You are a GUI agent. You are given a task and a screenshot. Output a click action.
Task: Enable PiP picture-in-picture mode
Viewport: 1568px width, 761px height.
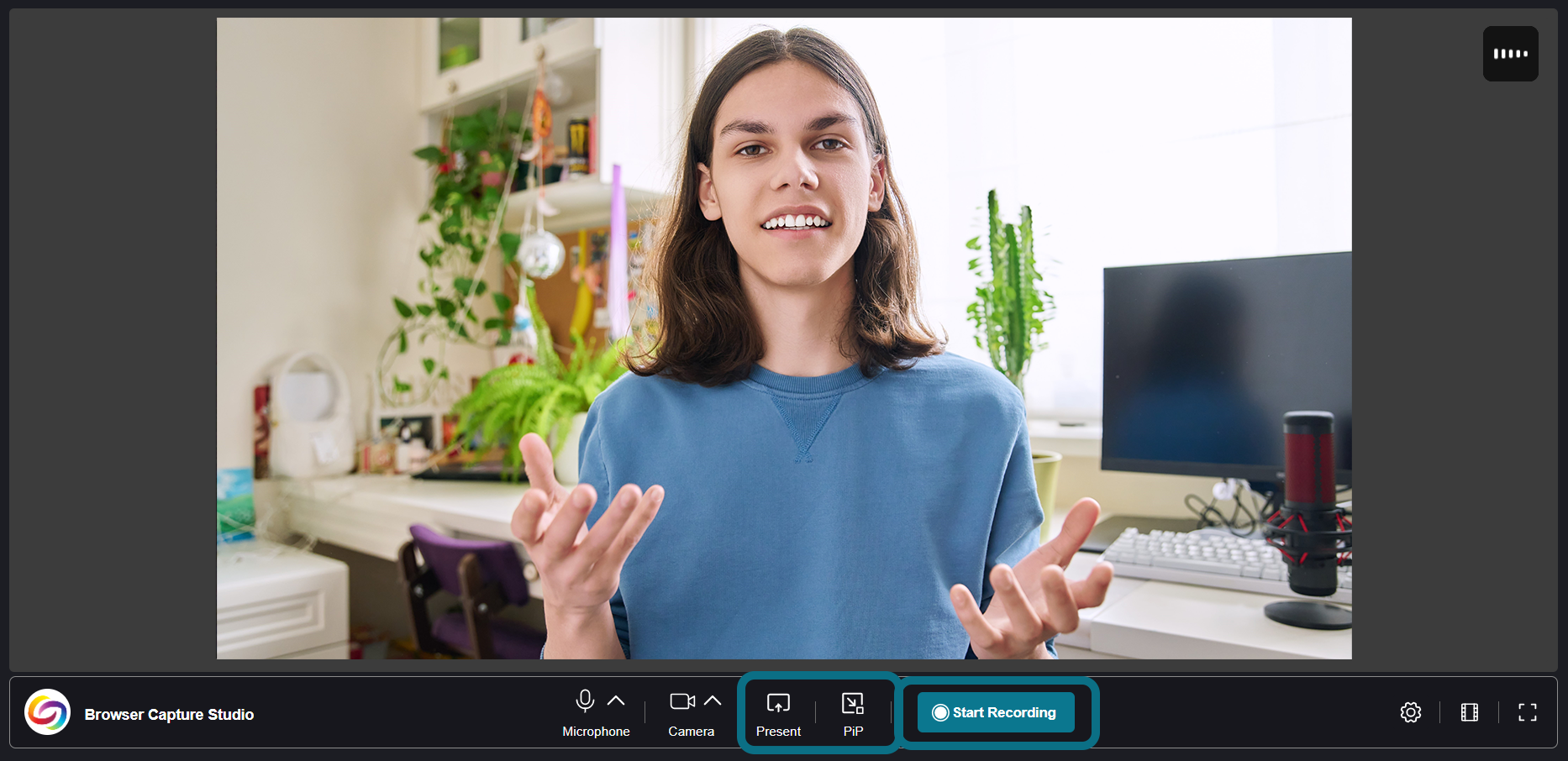(x=853, y=703)
